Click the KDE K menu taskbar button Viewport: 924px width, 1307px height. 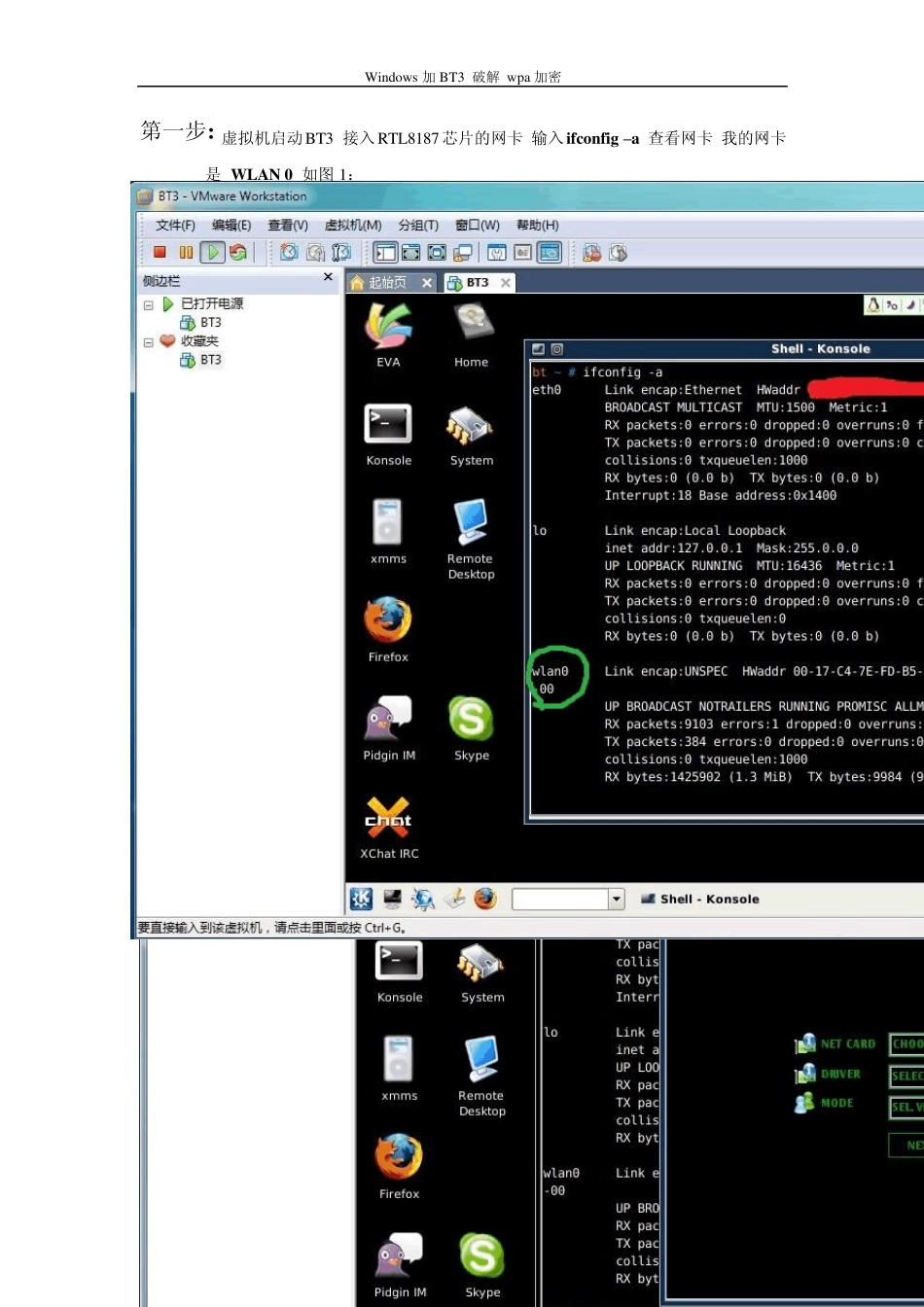point(361,899)
